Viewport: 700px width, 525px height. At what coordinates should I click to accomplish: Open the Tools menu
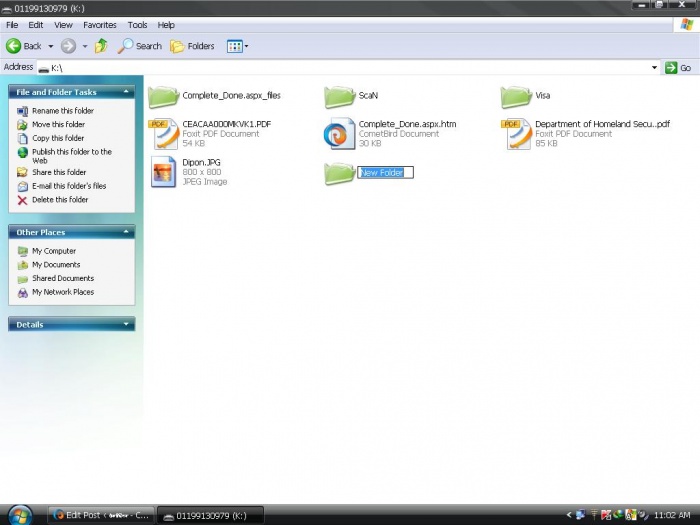point(138,25)
